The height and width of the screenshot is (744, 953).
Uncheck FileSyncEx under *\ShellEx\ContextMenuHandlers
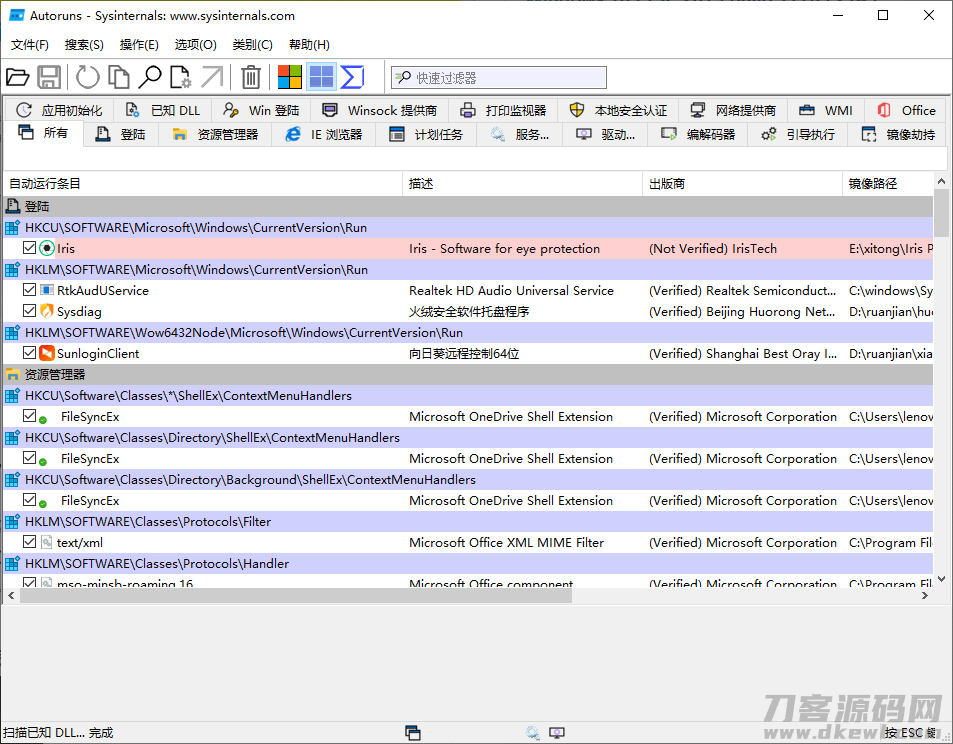(x=29, y=416)
